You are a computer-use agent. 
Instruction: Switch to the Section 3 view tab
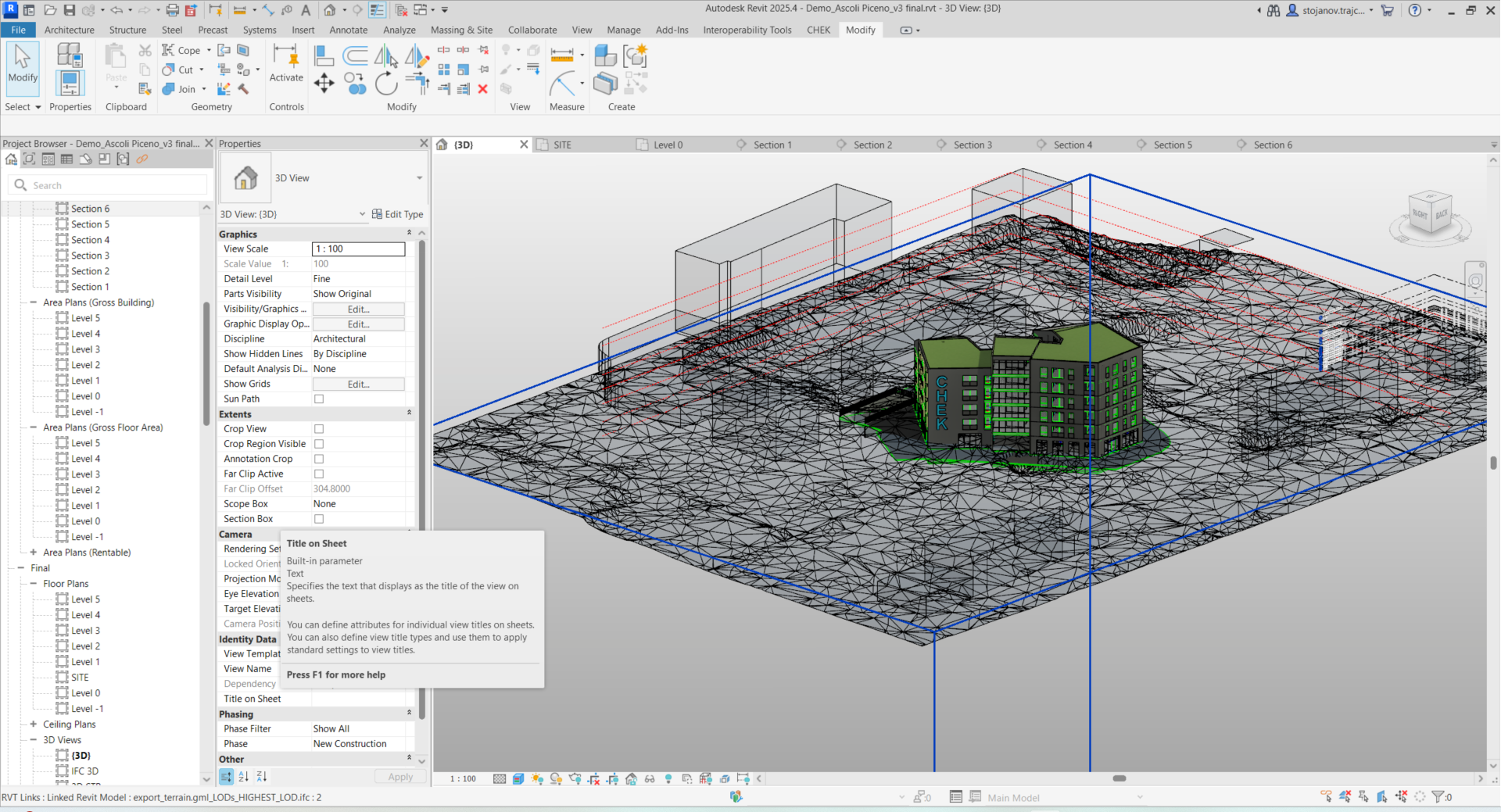pos(972,145)
